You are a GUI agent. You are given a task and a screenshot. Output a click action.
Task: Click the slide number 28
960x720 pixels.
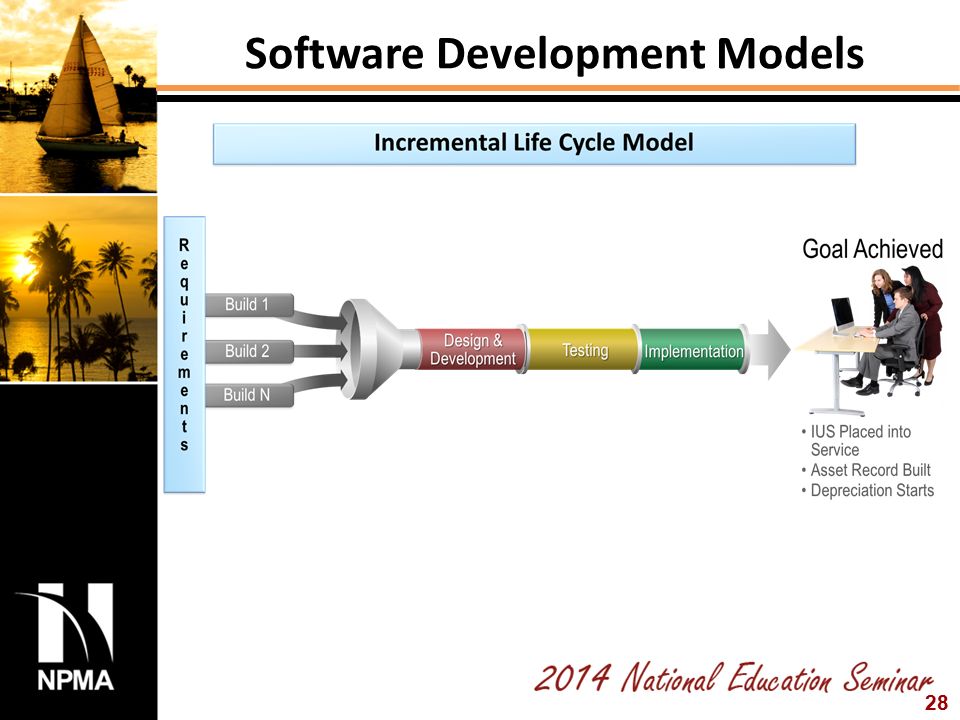[936, 703]
